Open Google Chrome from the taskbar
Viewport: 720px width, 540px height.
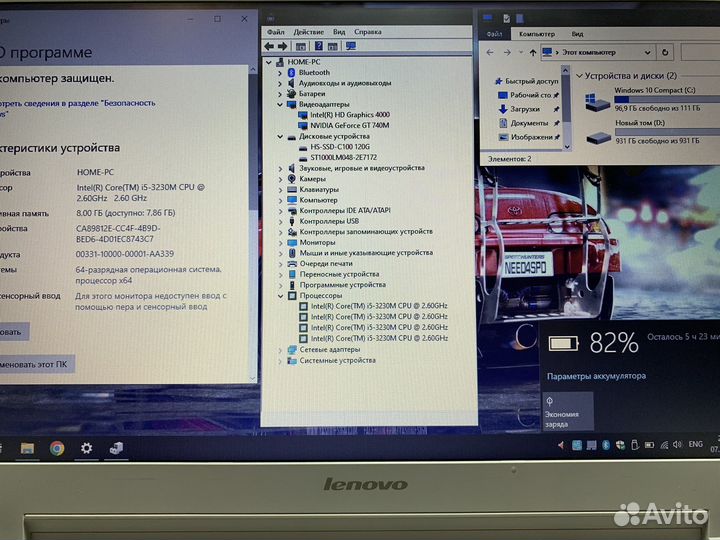point(57,449)
